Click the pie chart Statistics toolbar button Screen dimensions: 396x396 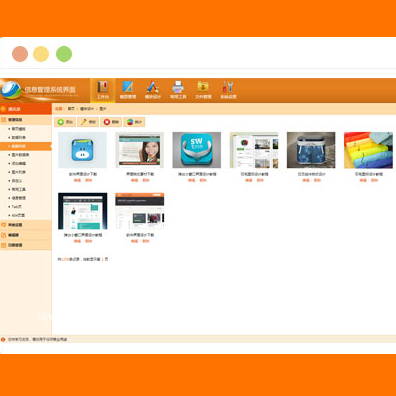point(134,122)
